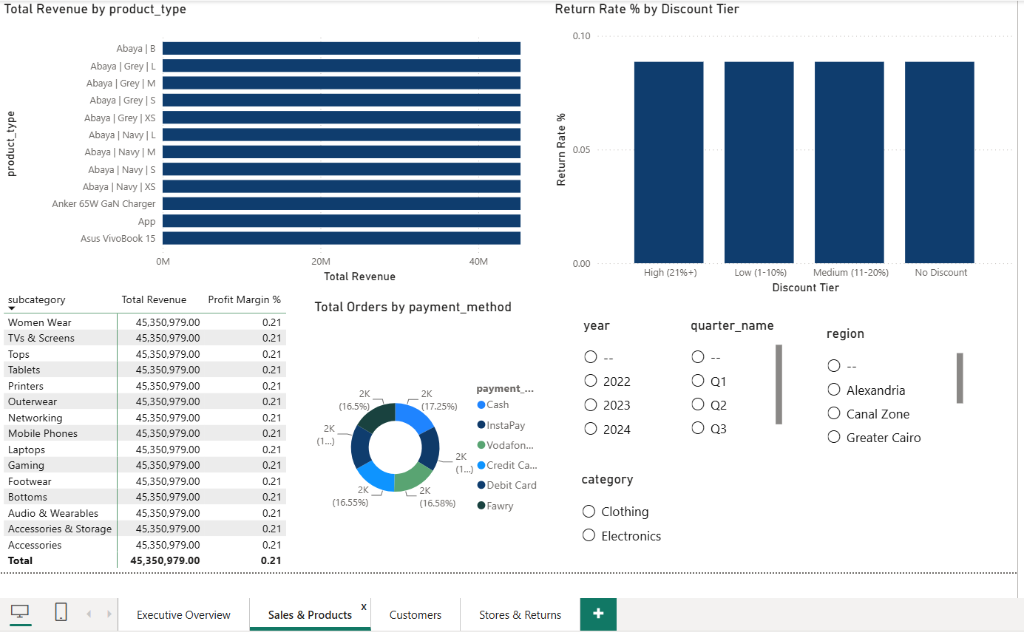Click the Return Rate % by Discount Tier title

[647, 9]
